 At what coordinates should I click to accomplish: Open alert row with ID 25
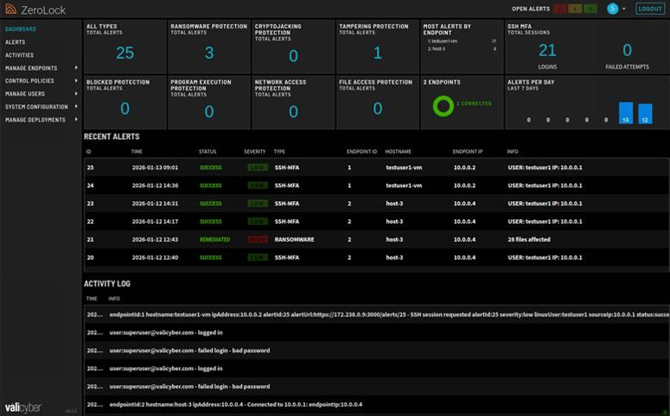point(376,167)
